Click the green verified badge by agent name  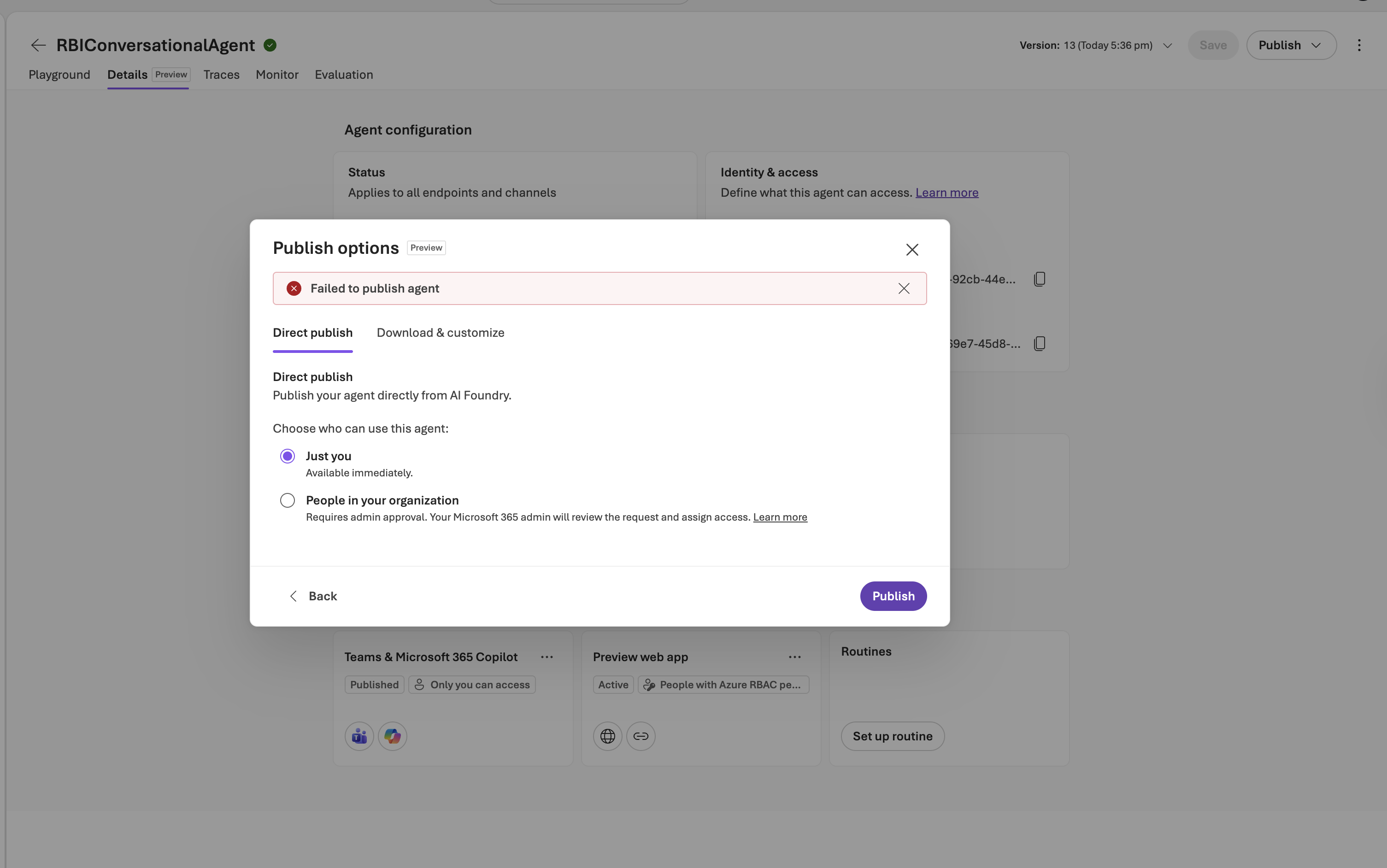click(x=270, y=45)
